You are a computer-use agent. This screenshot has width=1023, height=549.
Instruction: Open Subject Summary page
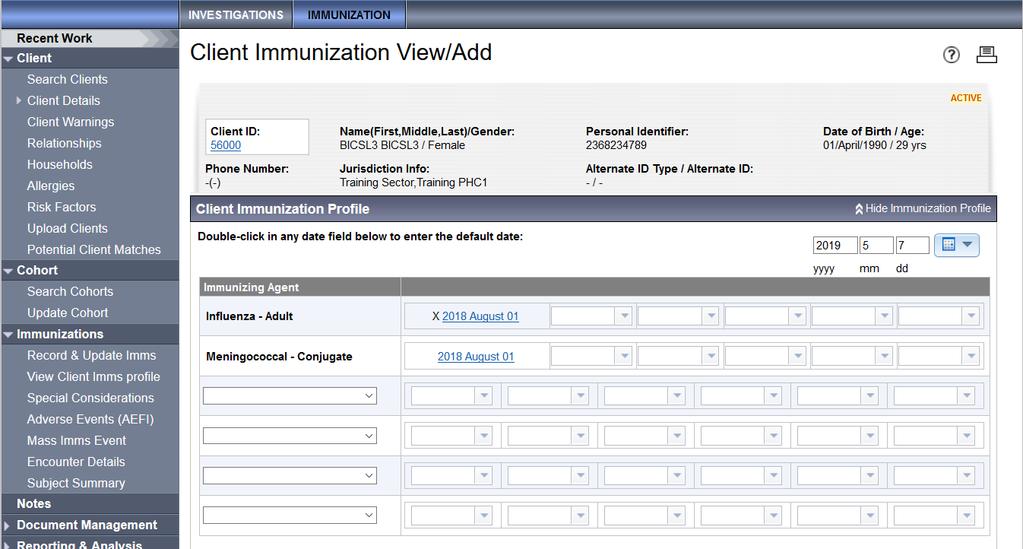pyautogui.click(x=76, y=483)
